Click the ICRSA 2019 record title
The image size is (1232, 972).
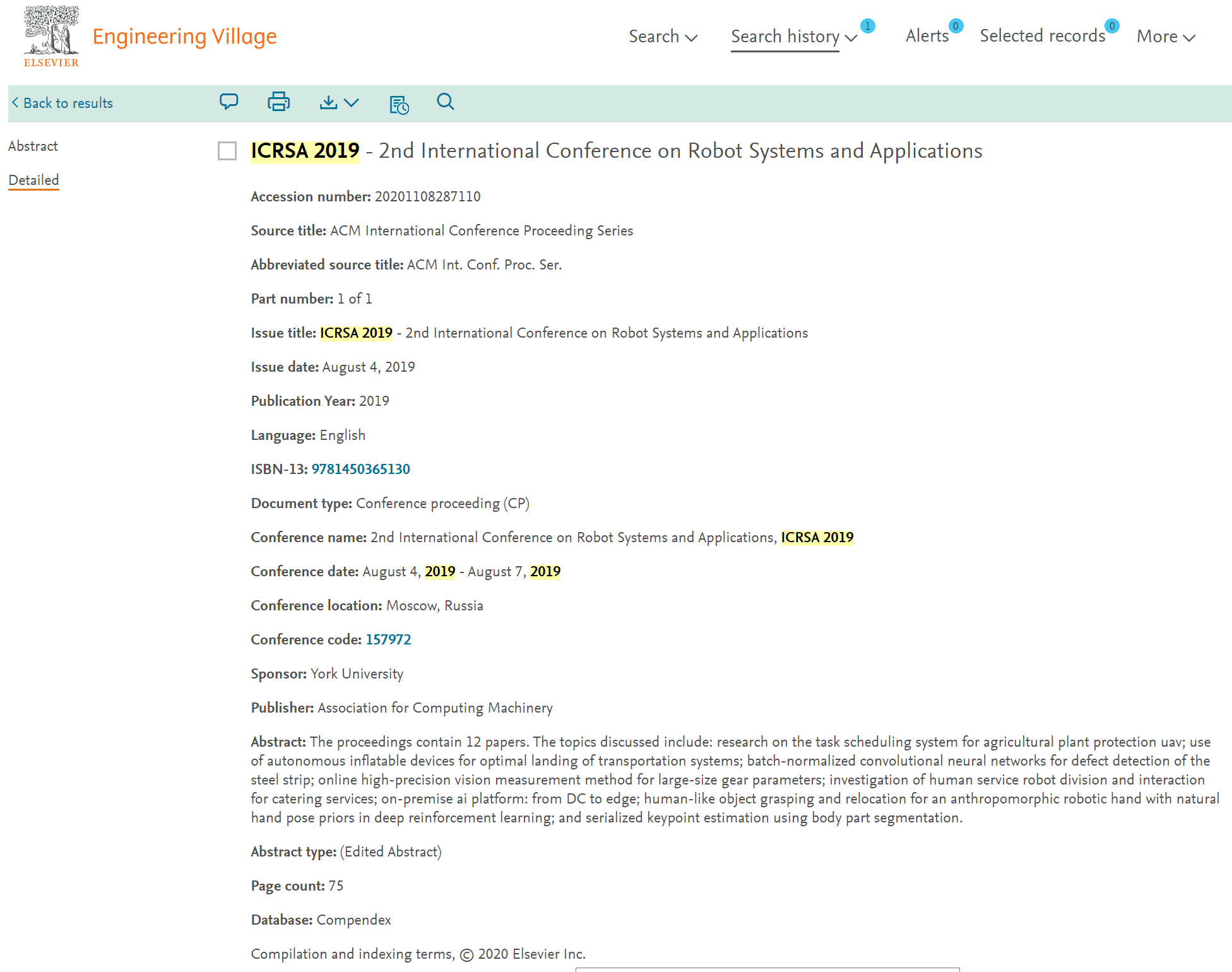tap(616, 151)
